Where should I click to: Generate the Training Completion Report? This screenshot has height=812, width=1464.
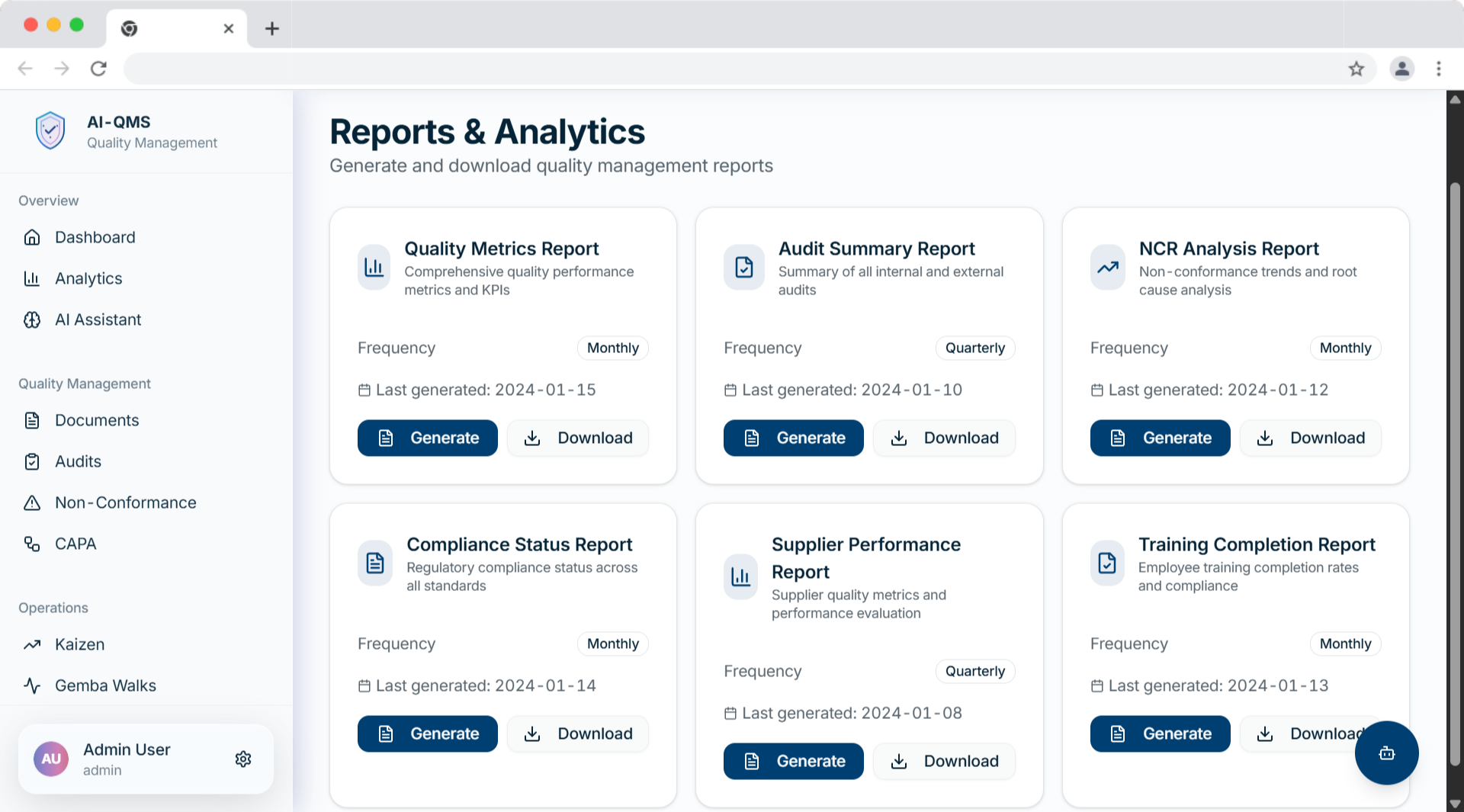click(x=1160, y=733)
